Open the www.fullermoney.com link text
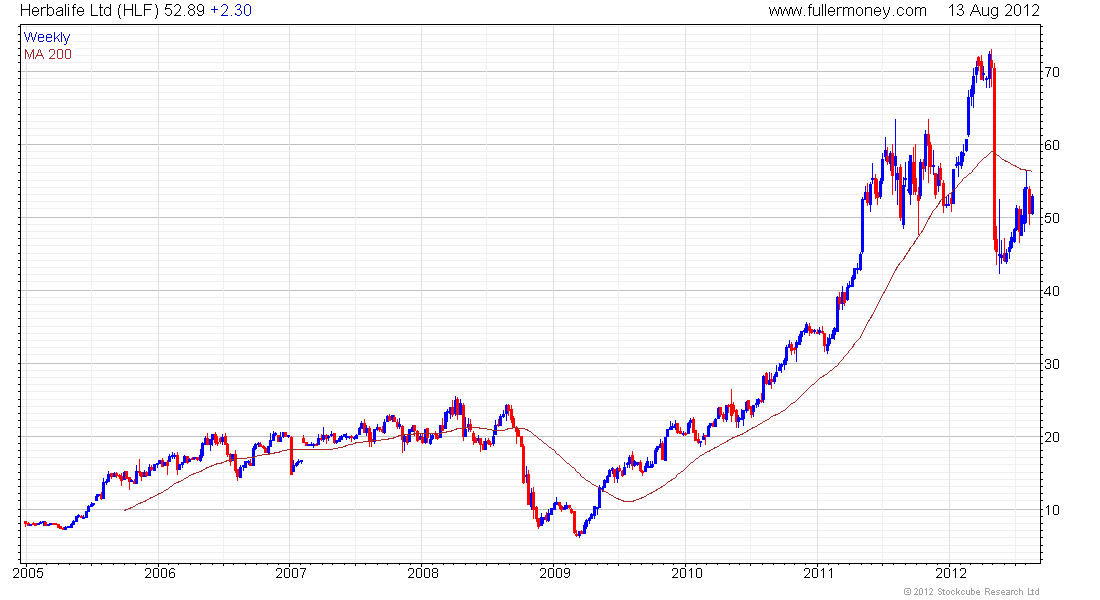Viewport: 1100px width, 600px height. tap(847, 11)
